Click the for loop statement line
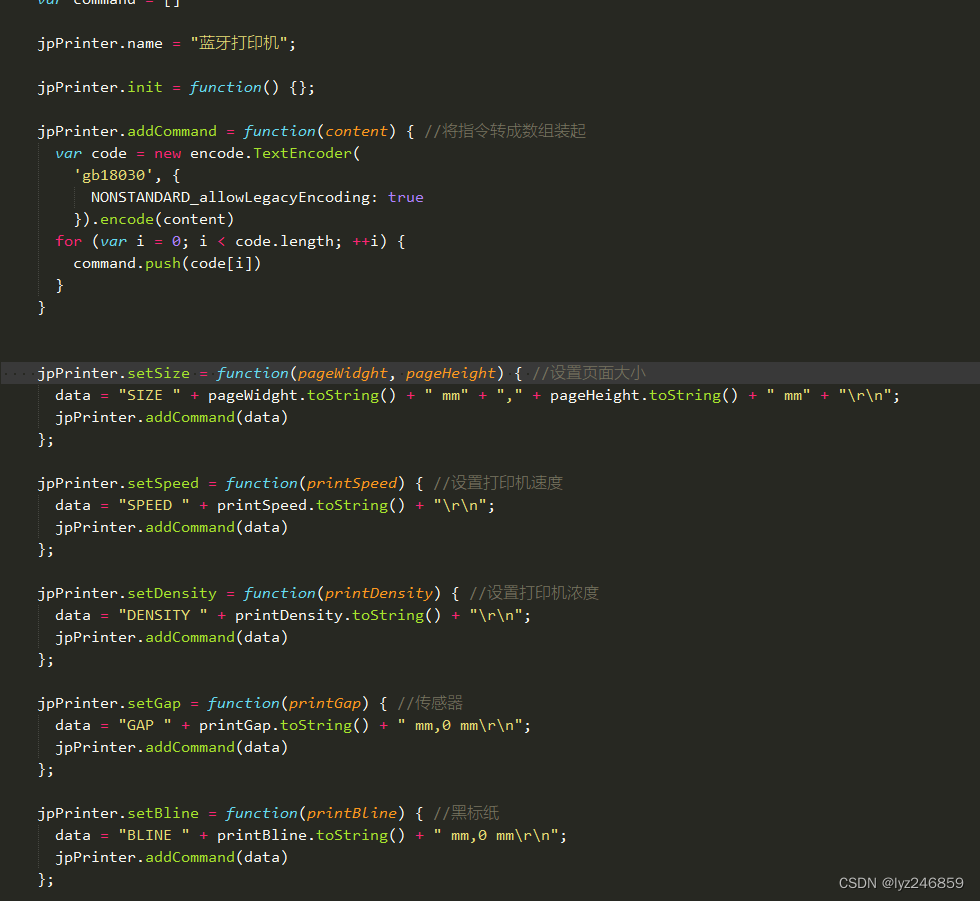Image resolution: width=980 pixels, height=901 pixels. click(x=230, y=241)
